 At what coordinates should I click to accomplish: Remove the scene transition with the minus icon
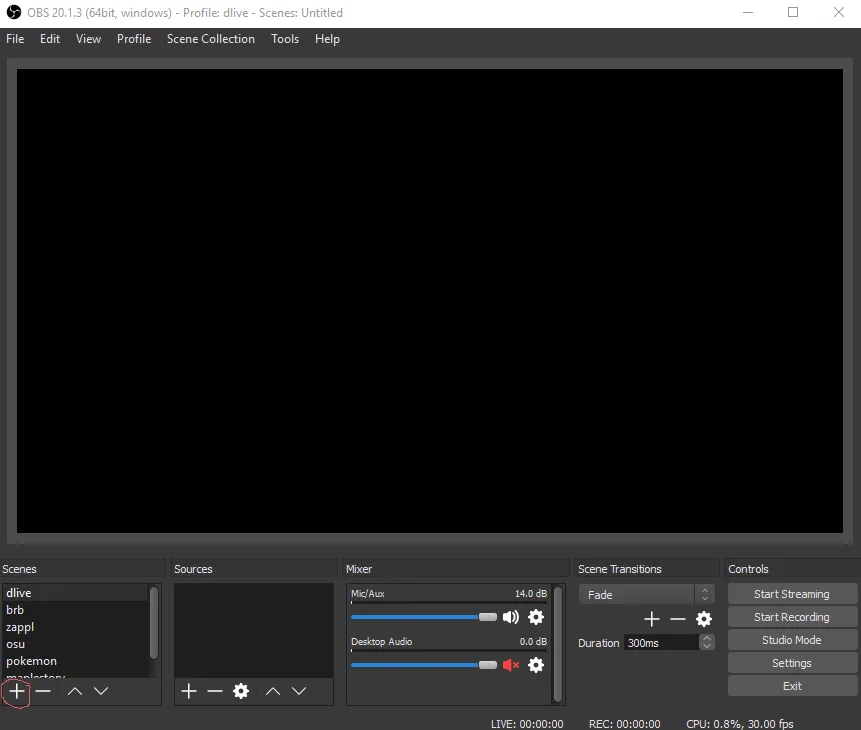[x=678, y=619]
